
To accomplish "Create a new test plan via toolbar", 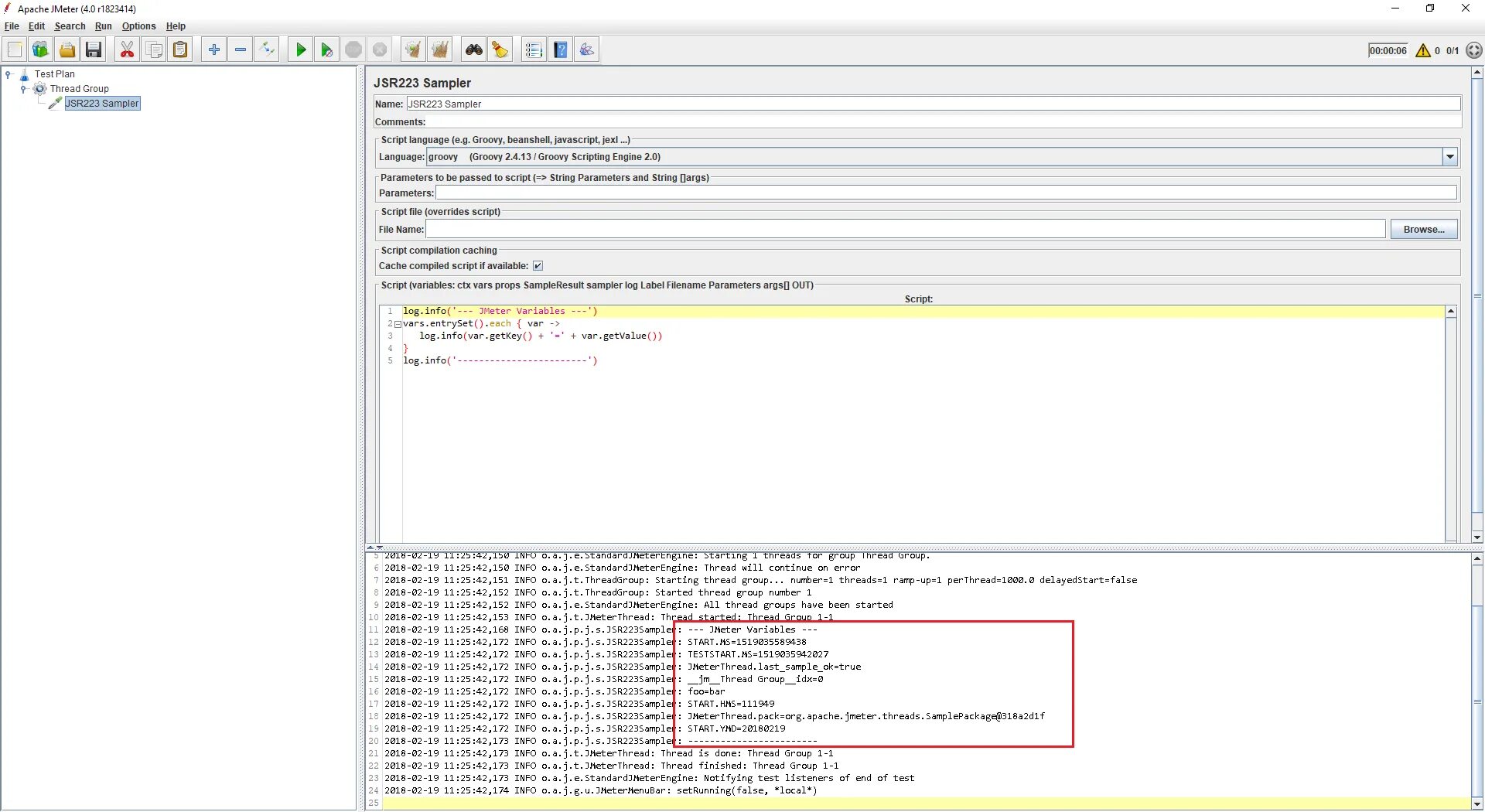I will [x=15, y=50].
